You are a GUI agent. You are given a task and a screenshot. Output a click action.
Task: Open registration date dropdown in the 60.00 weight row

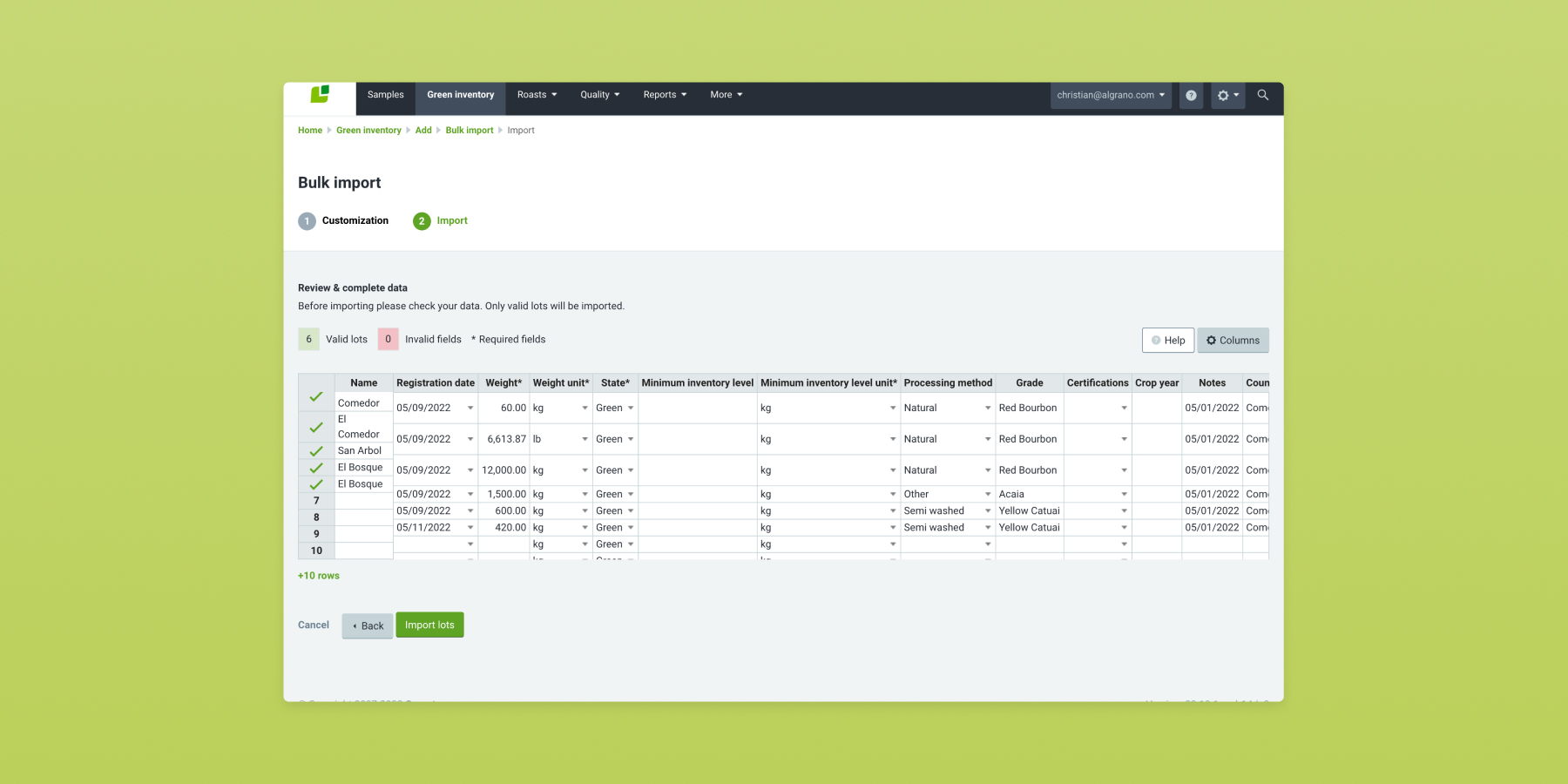470,408
